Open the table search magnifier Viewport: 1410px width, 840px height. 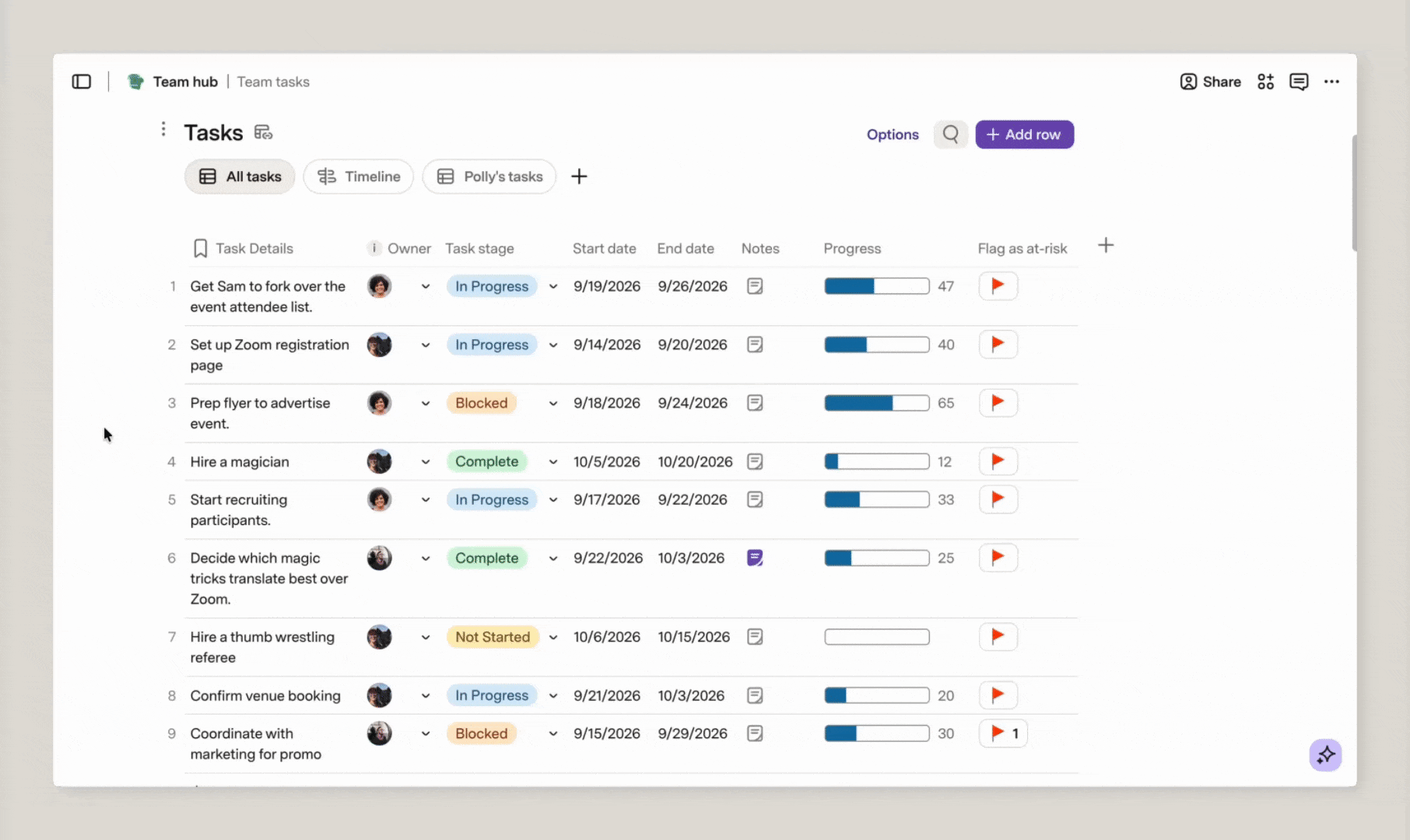point(951,135)
